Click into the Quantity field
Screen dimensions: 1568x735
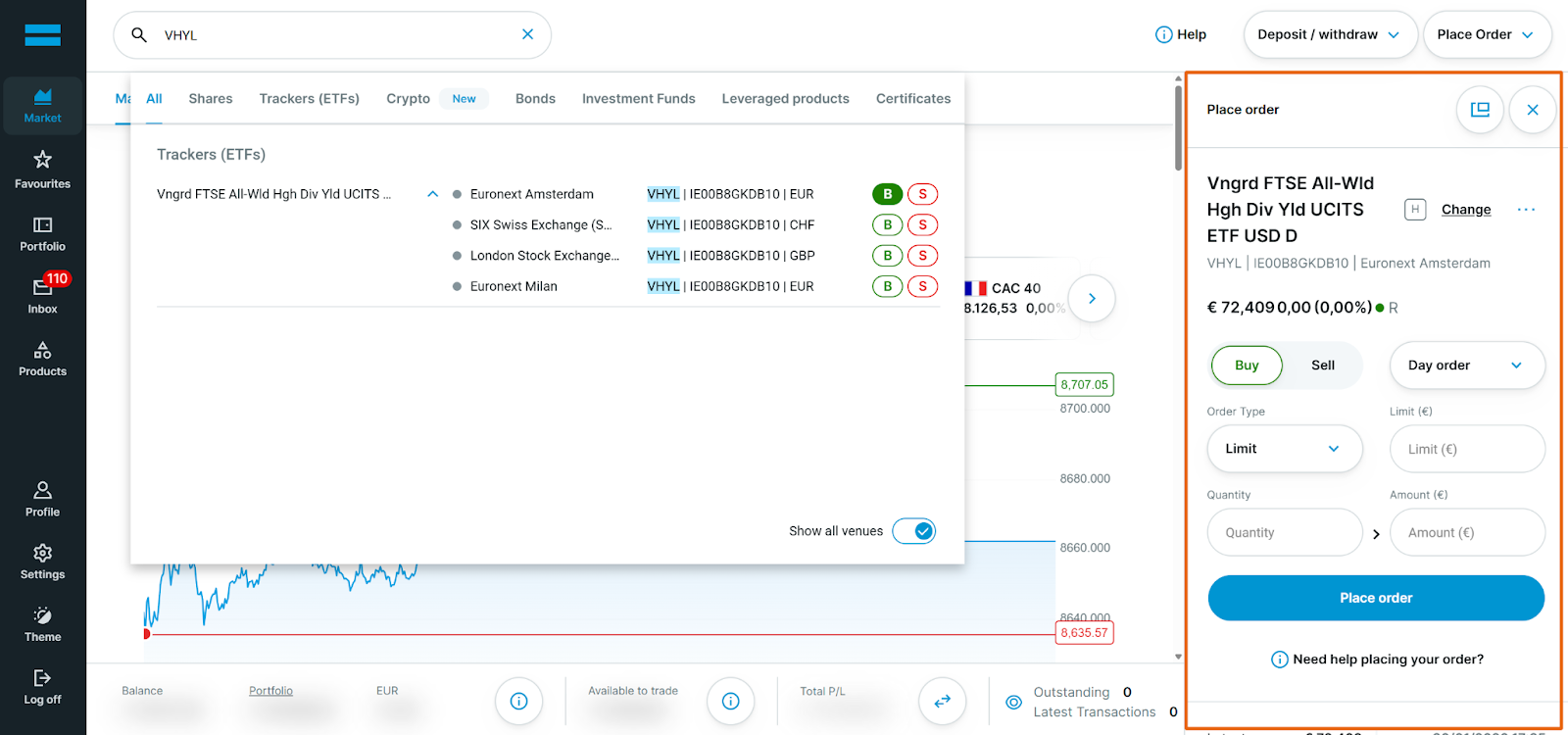coord(1285,532)
